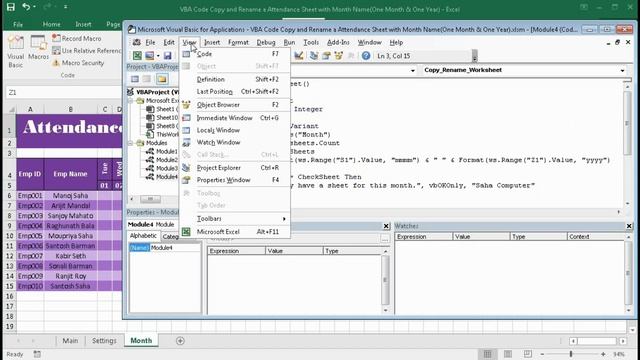Choose Definition from the View menu

(236, 79)
